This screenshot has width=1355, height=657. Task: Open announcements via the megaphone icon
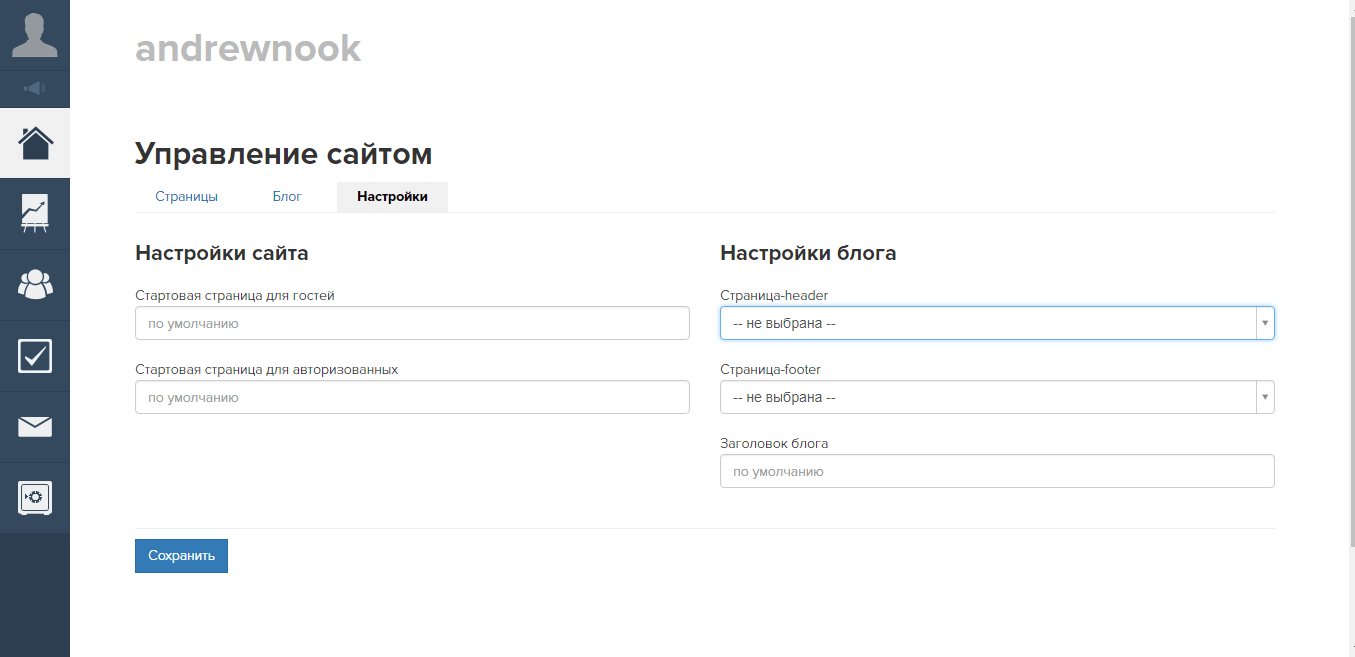(35, 89)
